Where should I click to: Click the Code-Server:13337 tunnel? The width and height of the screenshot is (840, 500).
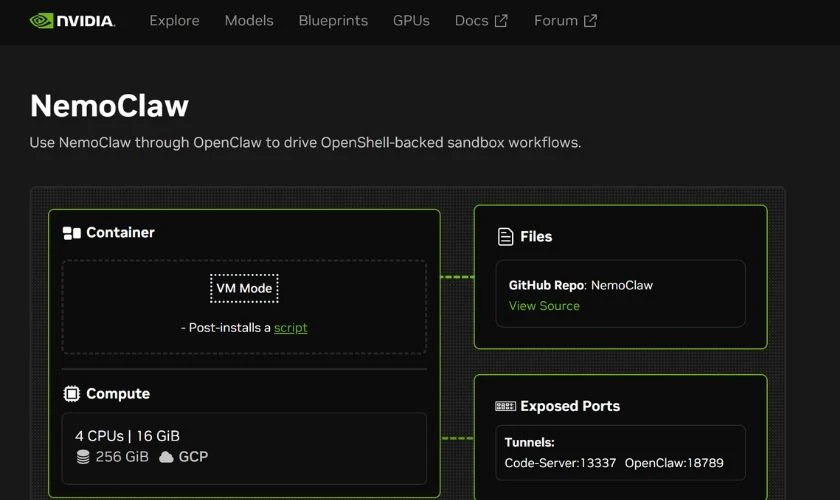pyautogui.click(x=560, y=463)
